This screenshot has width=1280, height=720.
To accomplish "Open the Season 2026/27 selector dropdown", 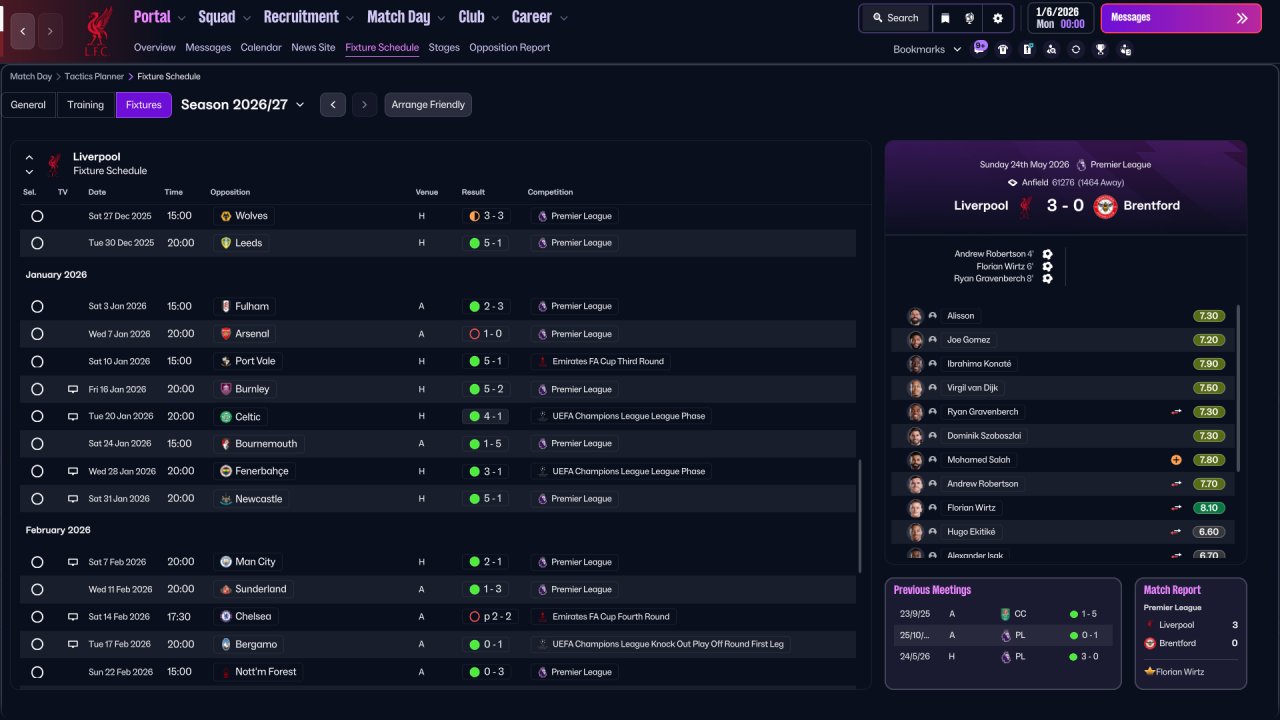I will 243,104.
